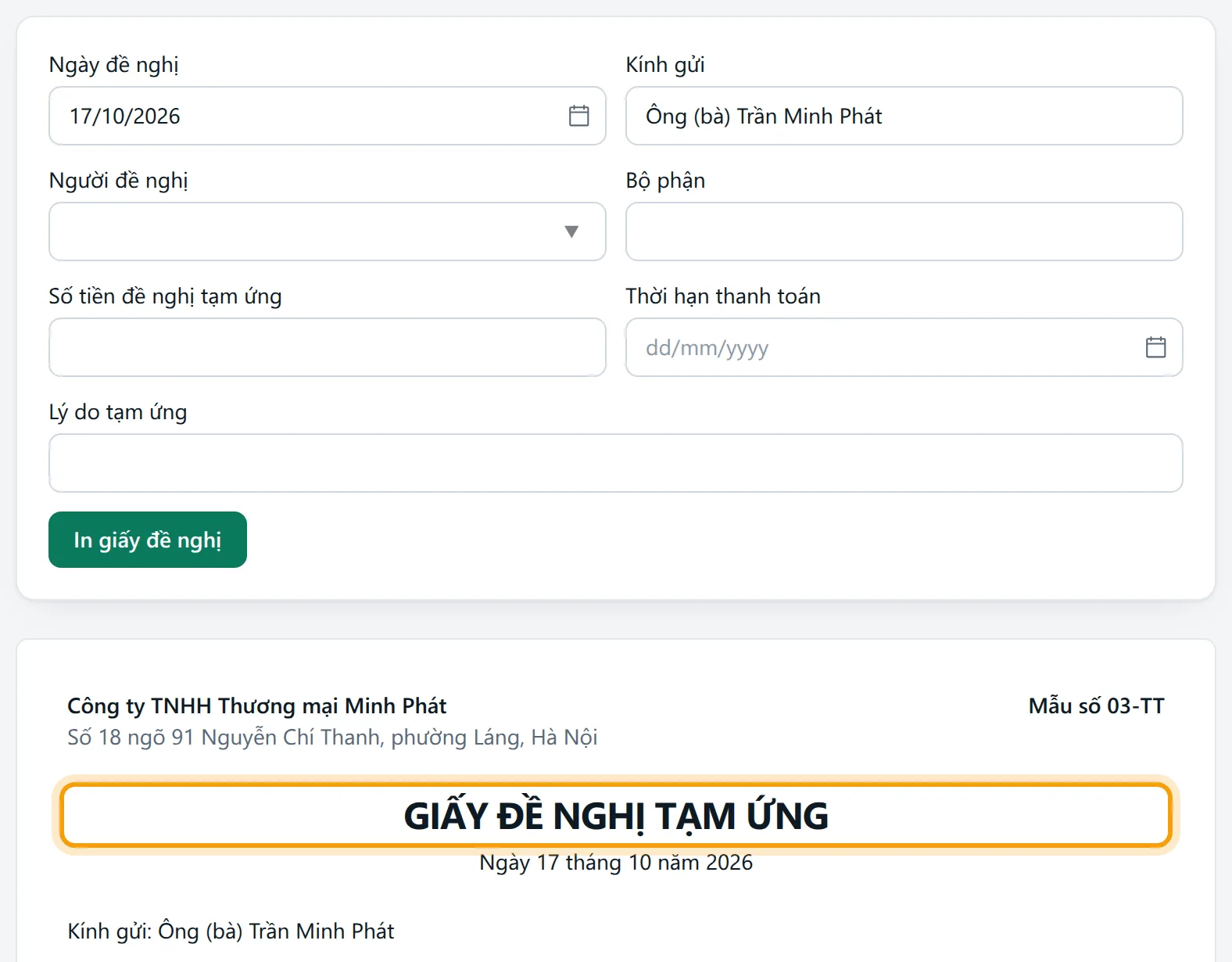Click the Số tiền đề nghị tạm ứng field
This screenshot has height=962, width=1232.
click(328, 347)
